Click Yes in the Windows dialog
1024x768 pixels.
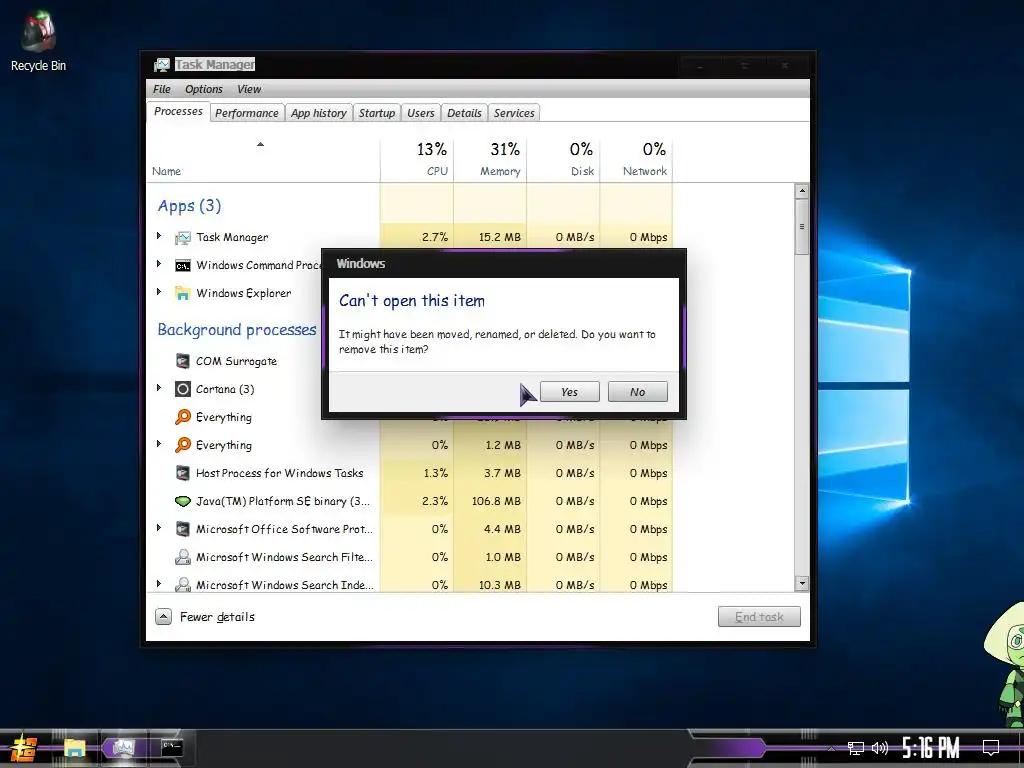(x=569, y=392)
